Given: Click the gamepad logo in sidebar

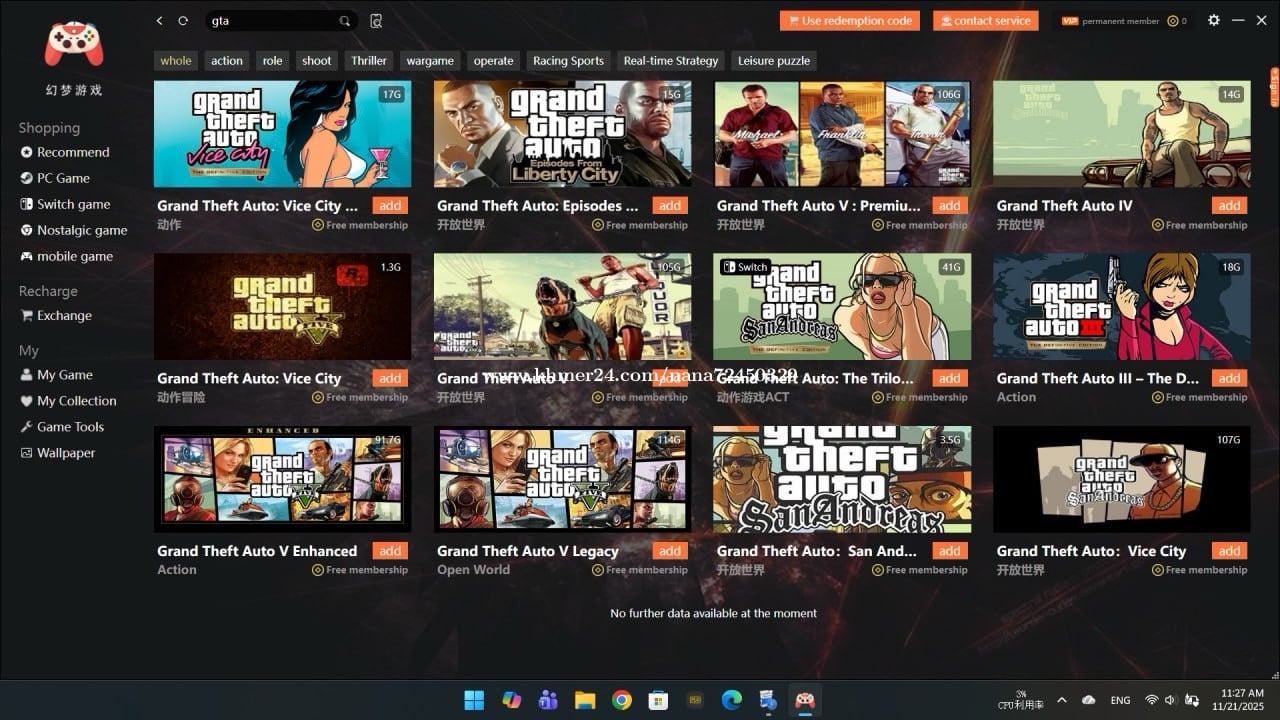Looking at the screenshot, I should [74, 44].
